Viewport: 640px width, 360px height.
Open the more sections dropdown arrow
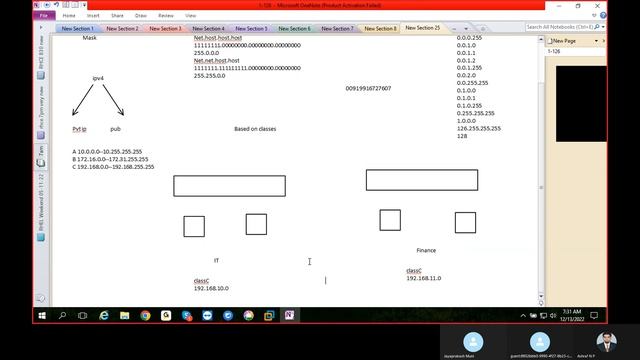pyautogui.click(x=466, y=29)
